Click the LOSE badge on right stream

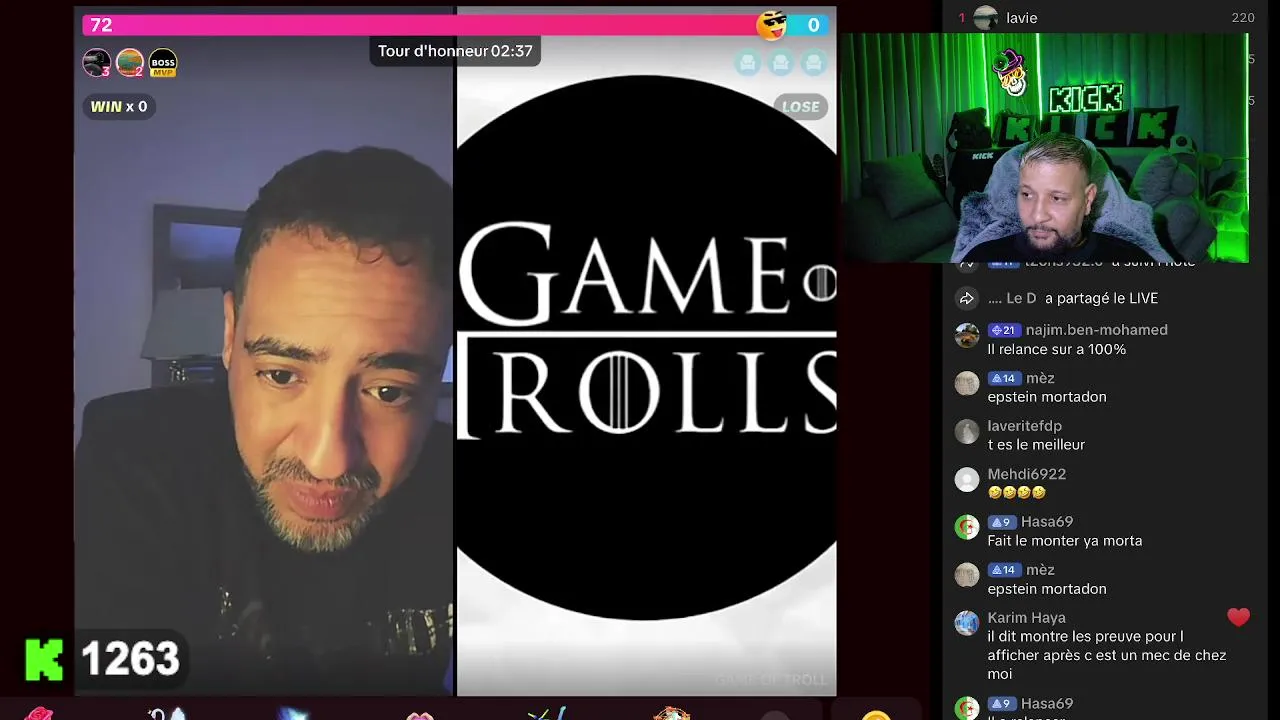[x=800, y=107]
